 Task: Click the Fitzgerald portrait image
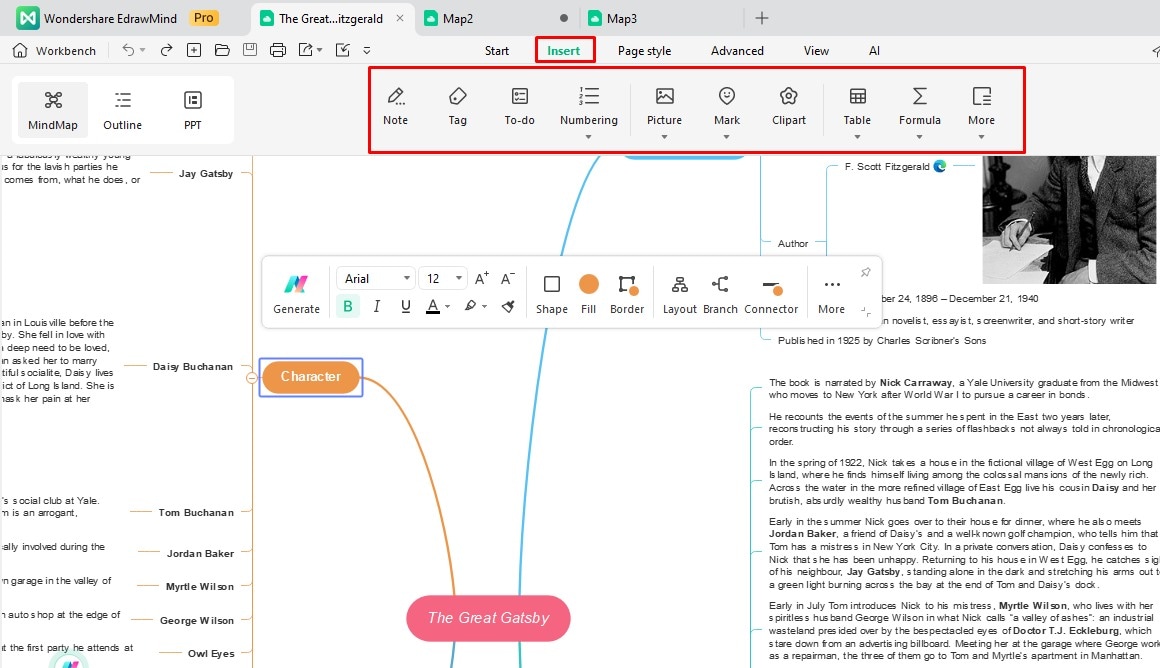(x=1069, y=220)
